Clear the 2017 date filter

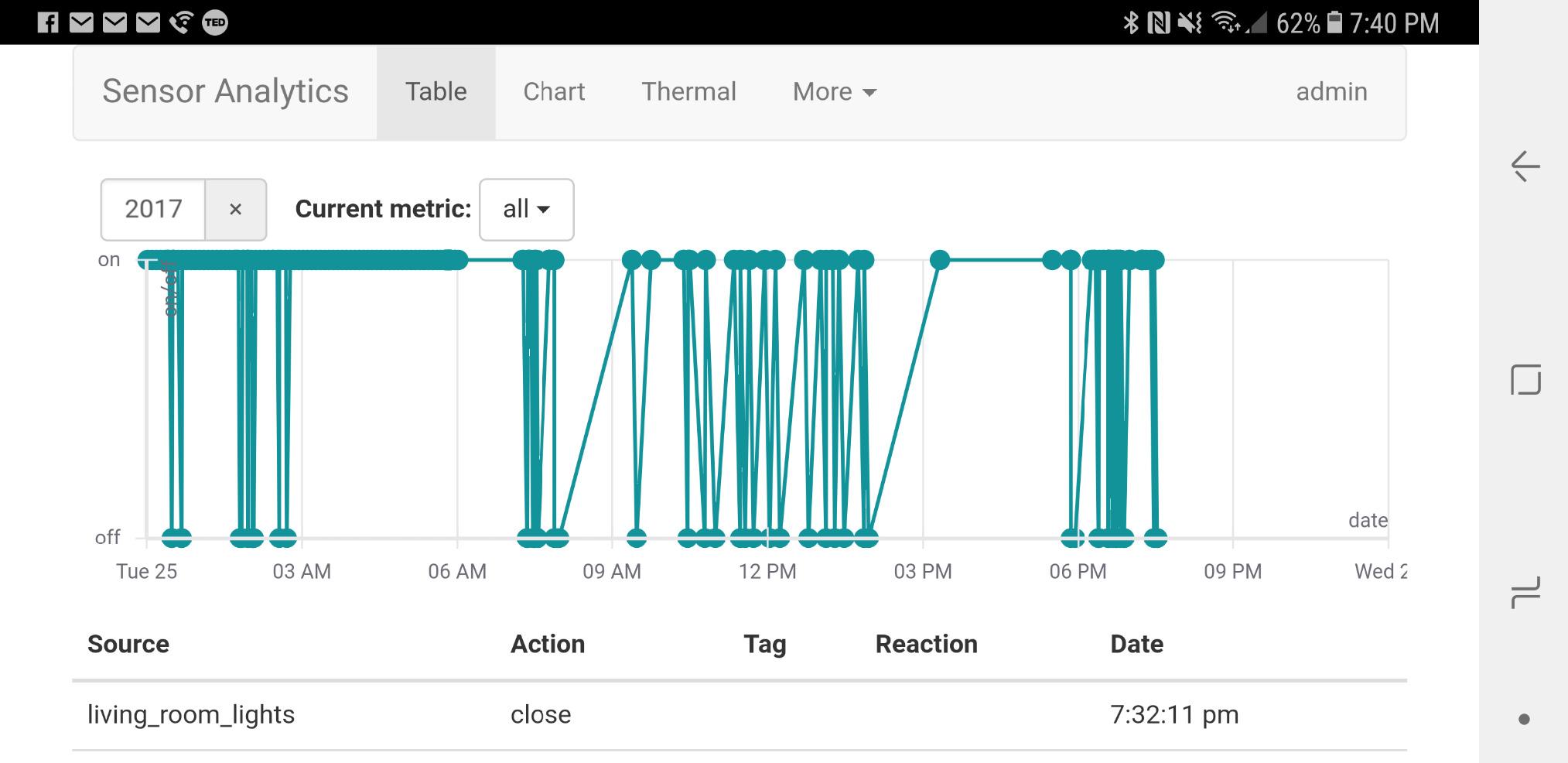pos(236,210)
